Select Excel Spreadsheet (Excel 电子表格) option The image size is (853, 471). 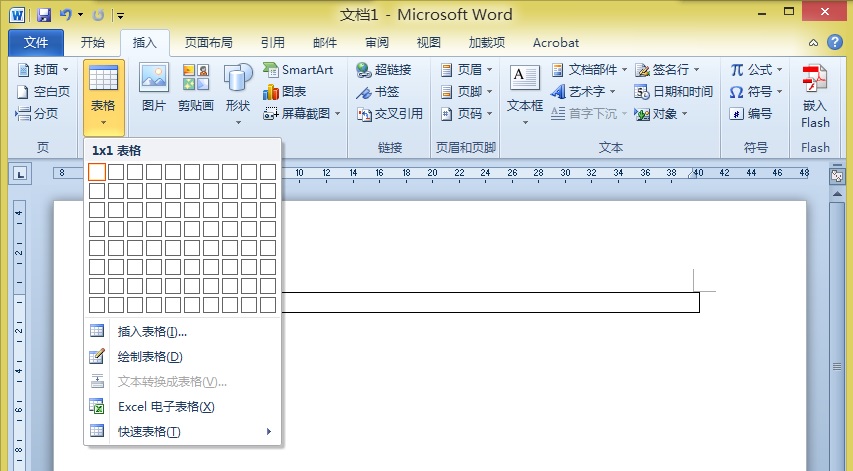pyautogui.click(x=165, y=407)
